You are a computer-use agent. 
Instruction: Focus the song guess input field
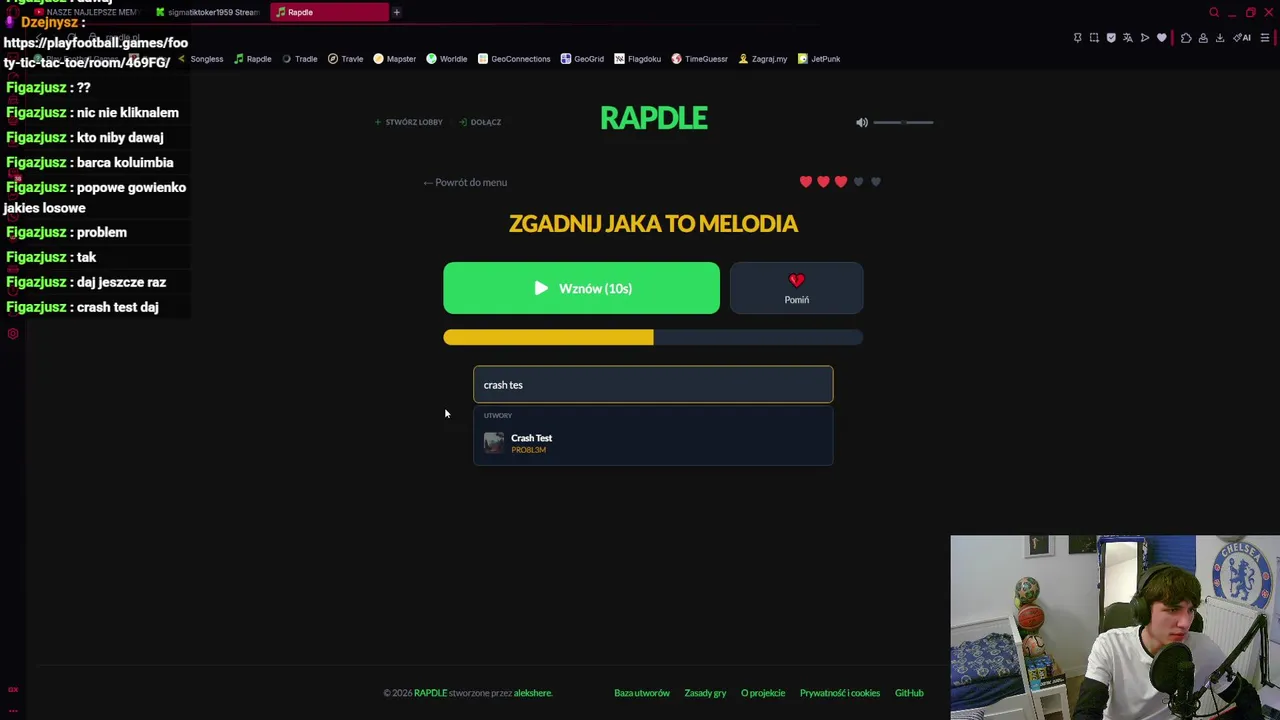click(653, 385)
